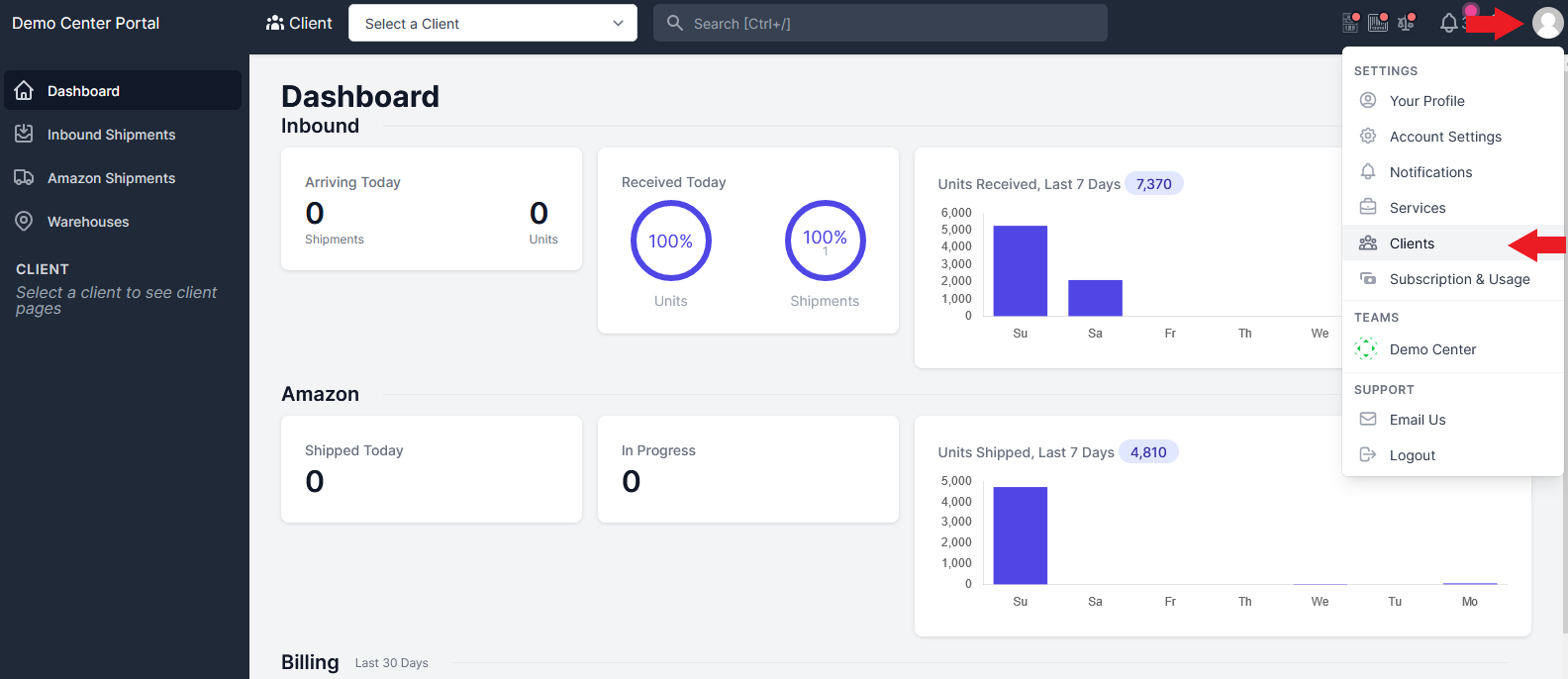Click the Warehouses pin icon
The width and height of the screenshot is (1568, 679).
(25, 221)
